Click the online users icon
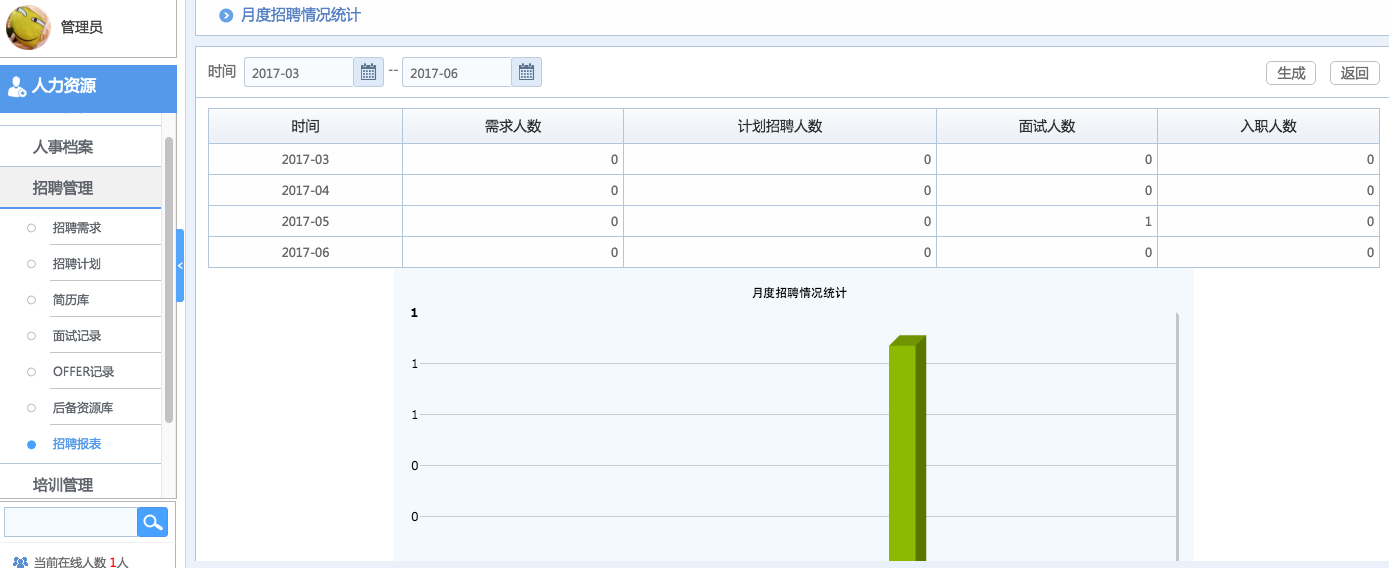Image resolution: width=1389 pixels, height=568 pixels. coord(20,562)
